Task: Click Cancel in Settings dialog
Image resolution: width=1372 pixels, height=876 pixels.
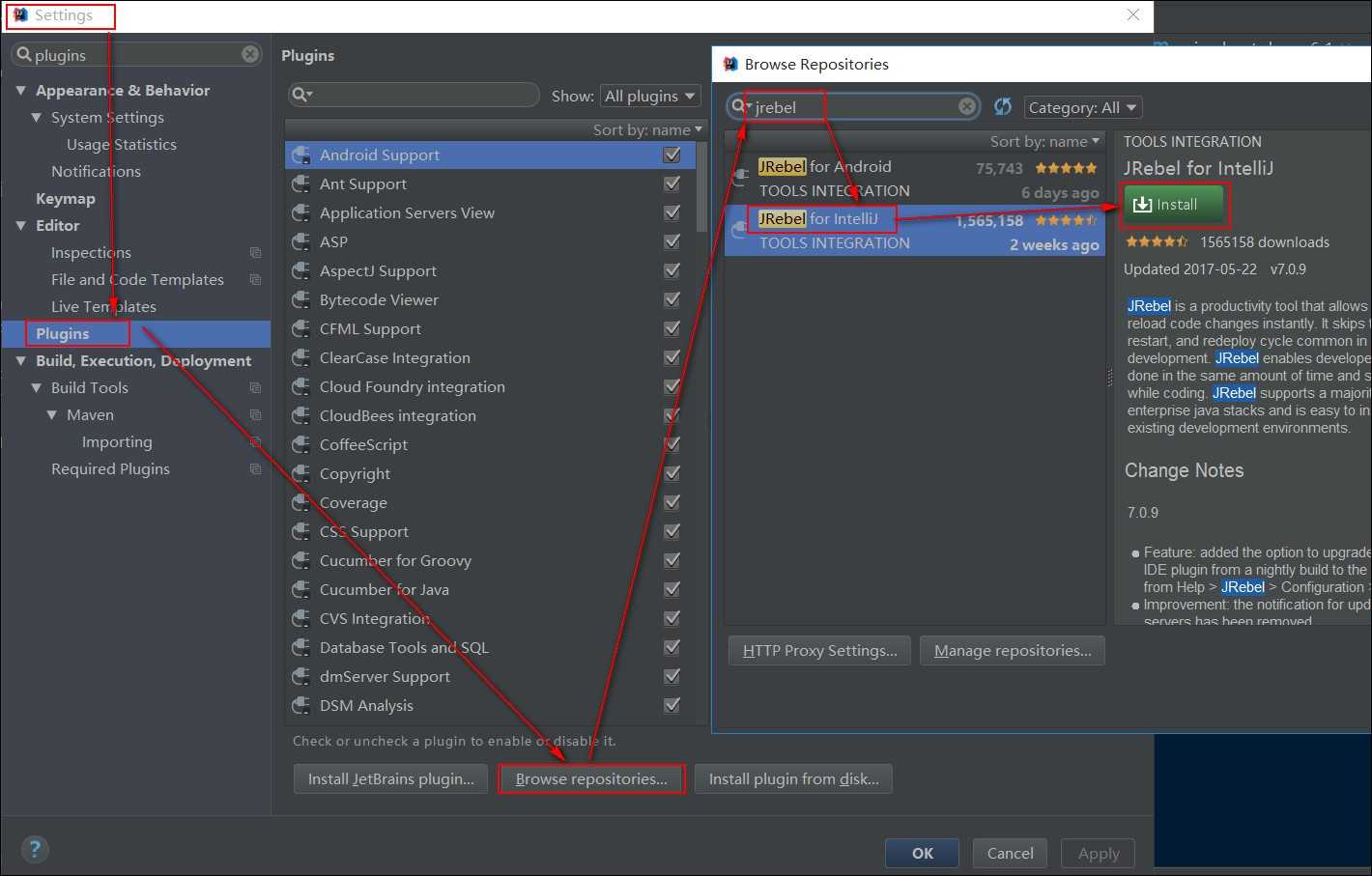Action: [x=1011, y=853]
